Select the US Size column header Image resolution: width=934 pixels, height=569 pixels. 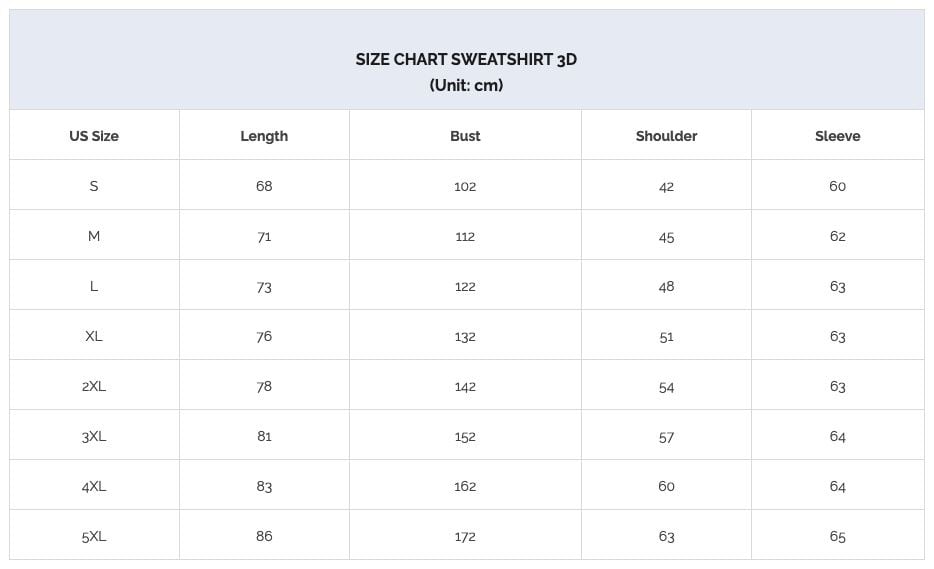coord(94,136)
